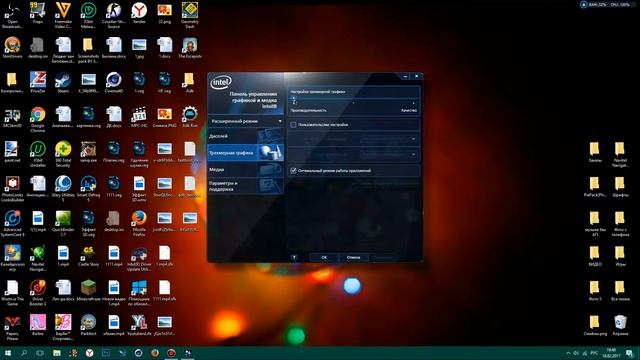Open first disabled custom settings dropdown

pyautogui.click(x=388, y=139)
